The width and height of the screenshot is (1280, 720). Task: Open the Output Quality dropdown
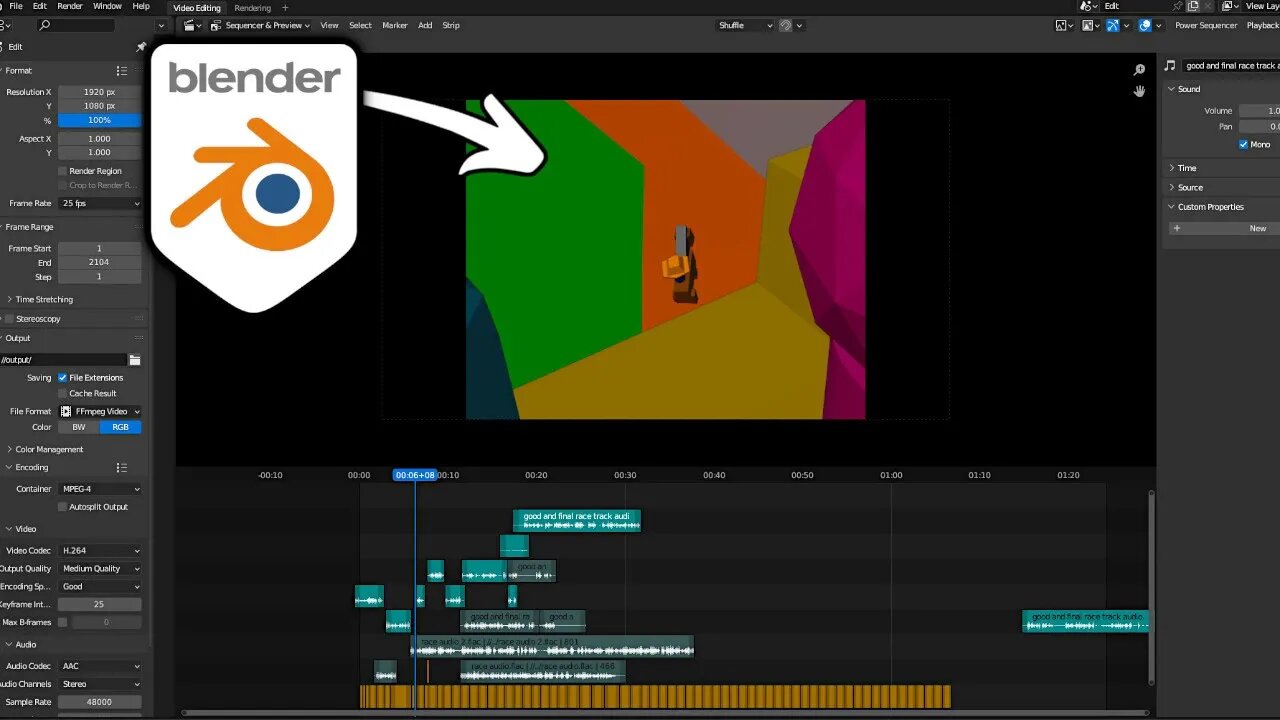[x=100, y=569]
